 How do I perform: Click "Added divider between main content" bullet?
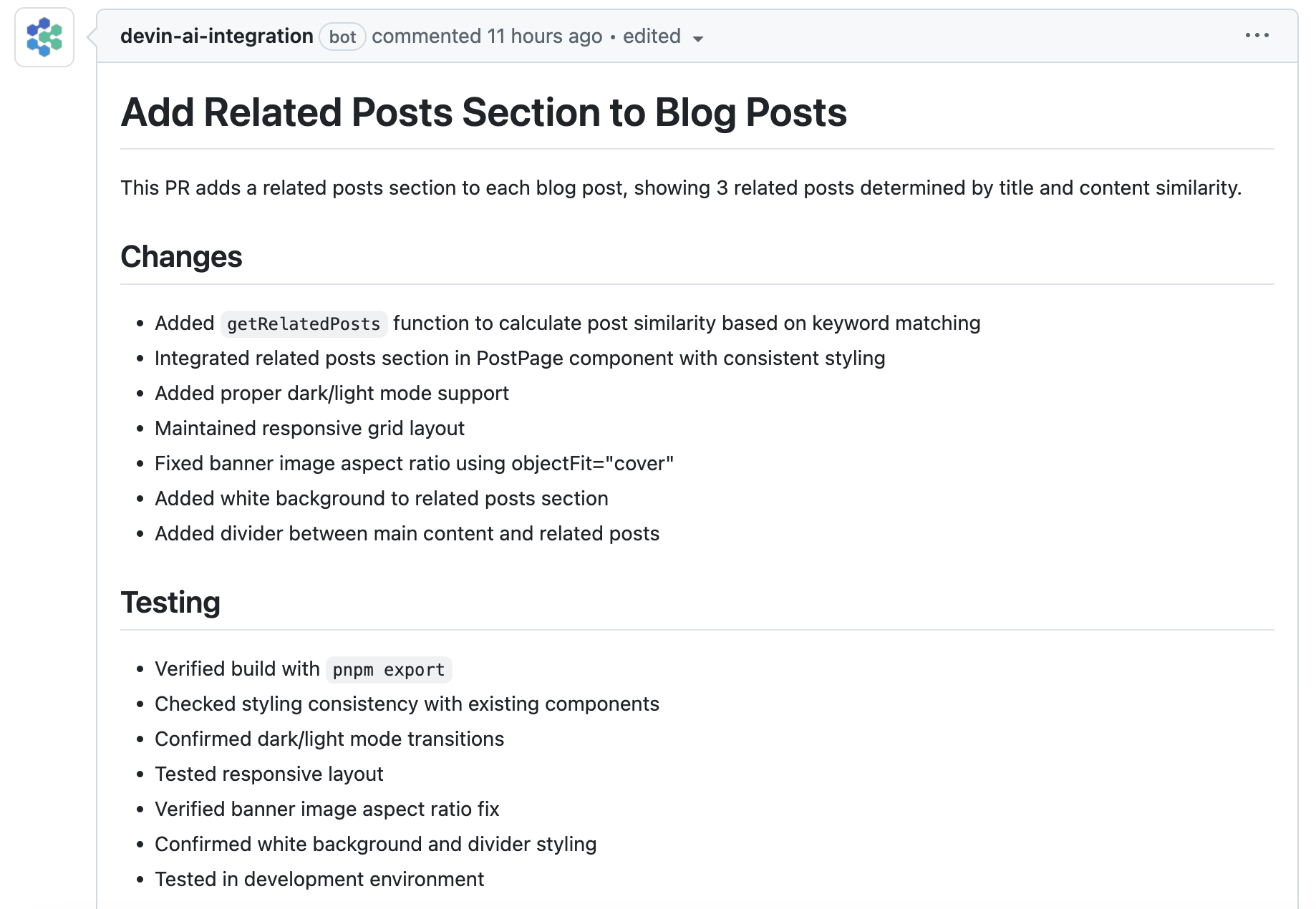coord(407,533)
